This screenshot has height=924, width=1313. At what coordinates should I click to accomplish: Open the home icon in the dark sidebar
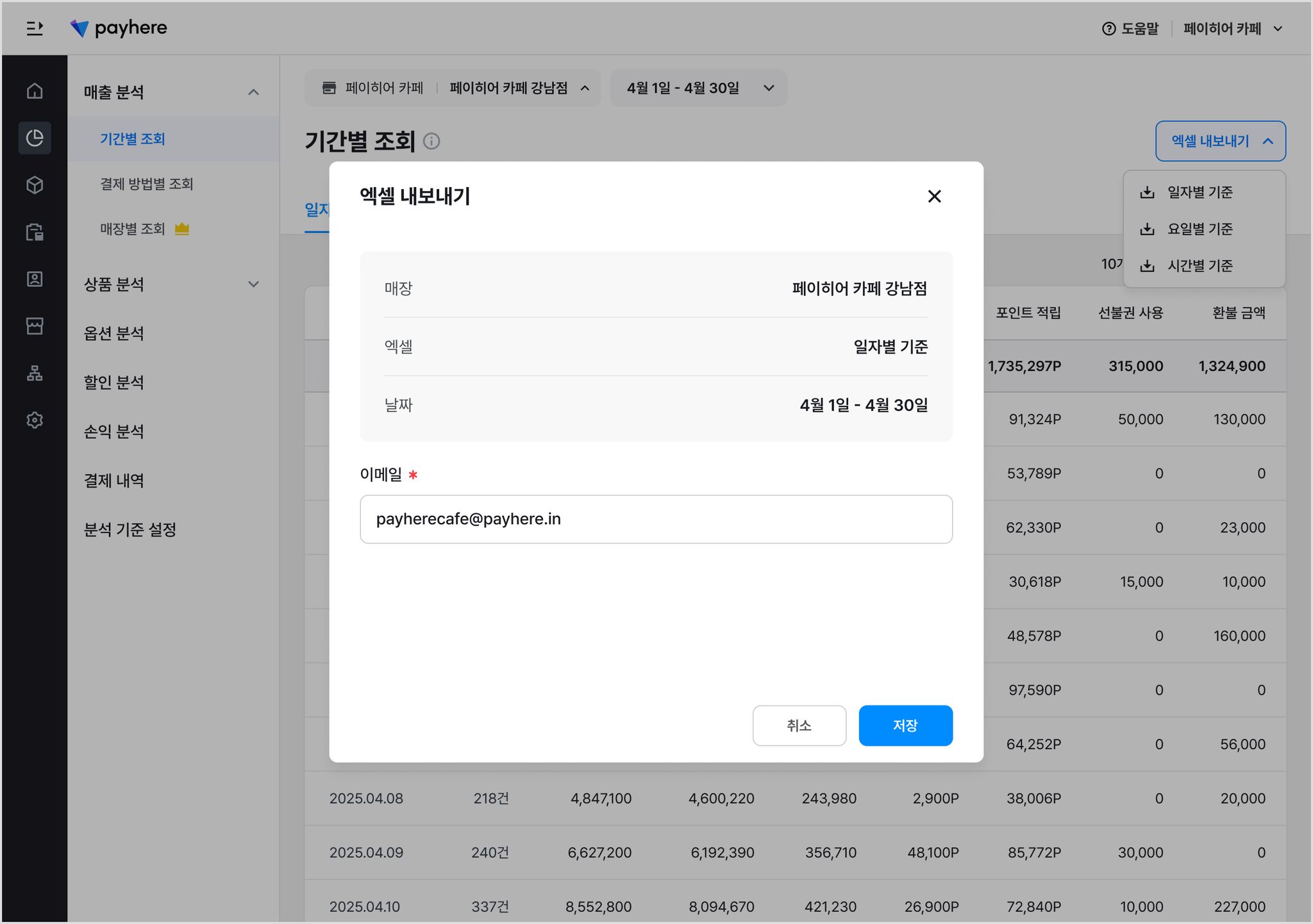pos(35,91)
